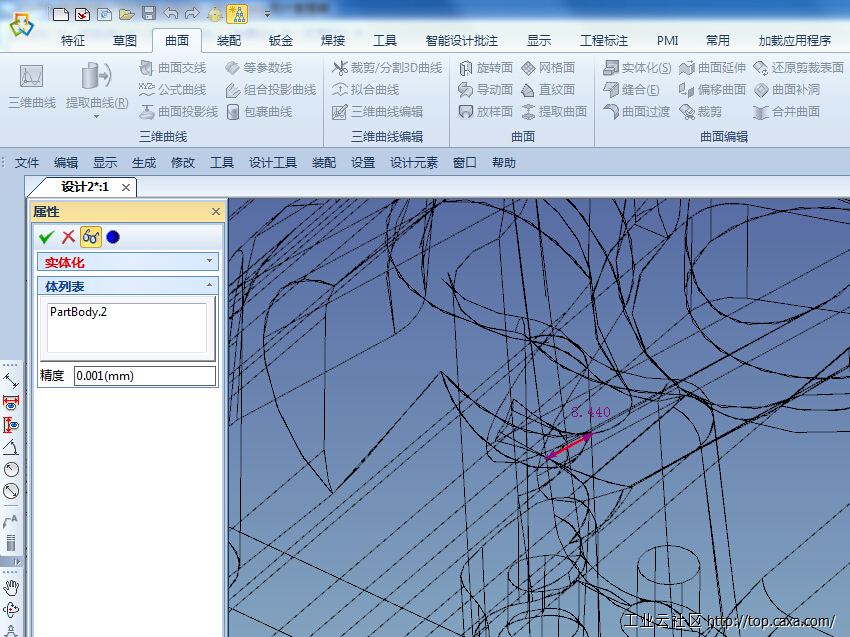
Task: Close the 设计2*:1 document tab
Action: [x=126, y=187]
